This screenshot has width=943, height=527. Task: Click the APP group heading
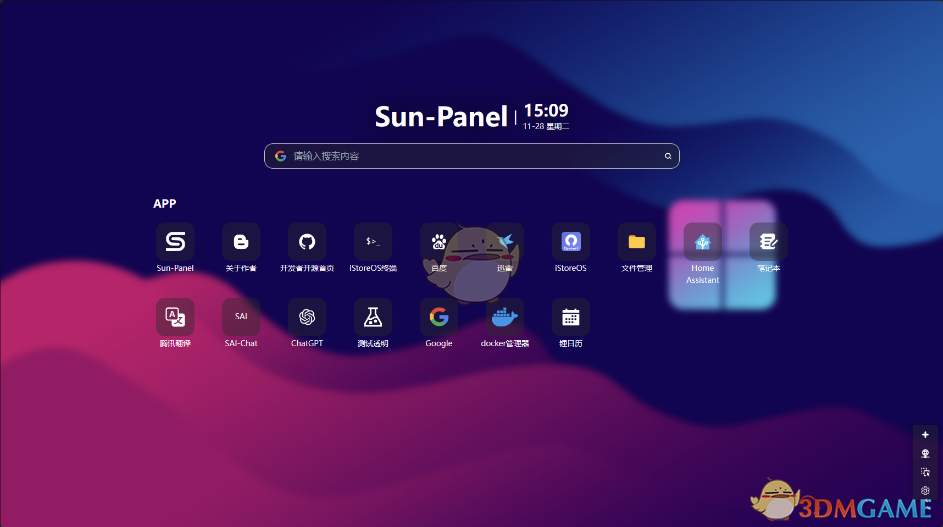point(165,203)
